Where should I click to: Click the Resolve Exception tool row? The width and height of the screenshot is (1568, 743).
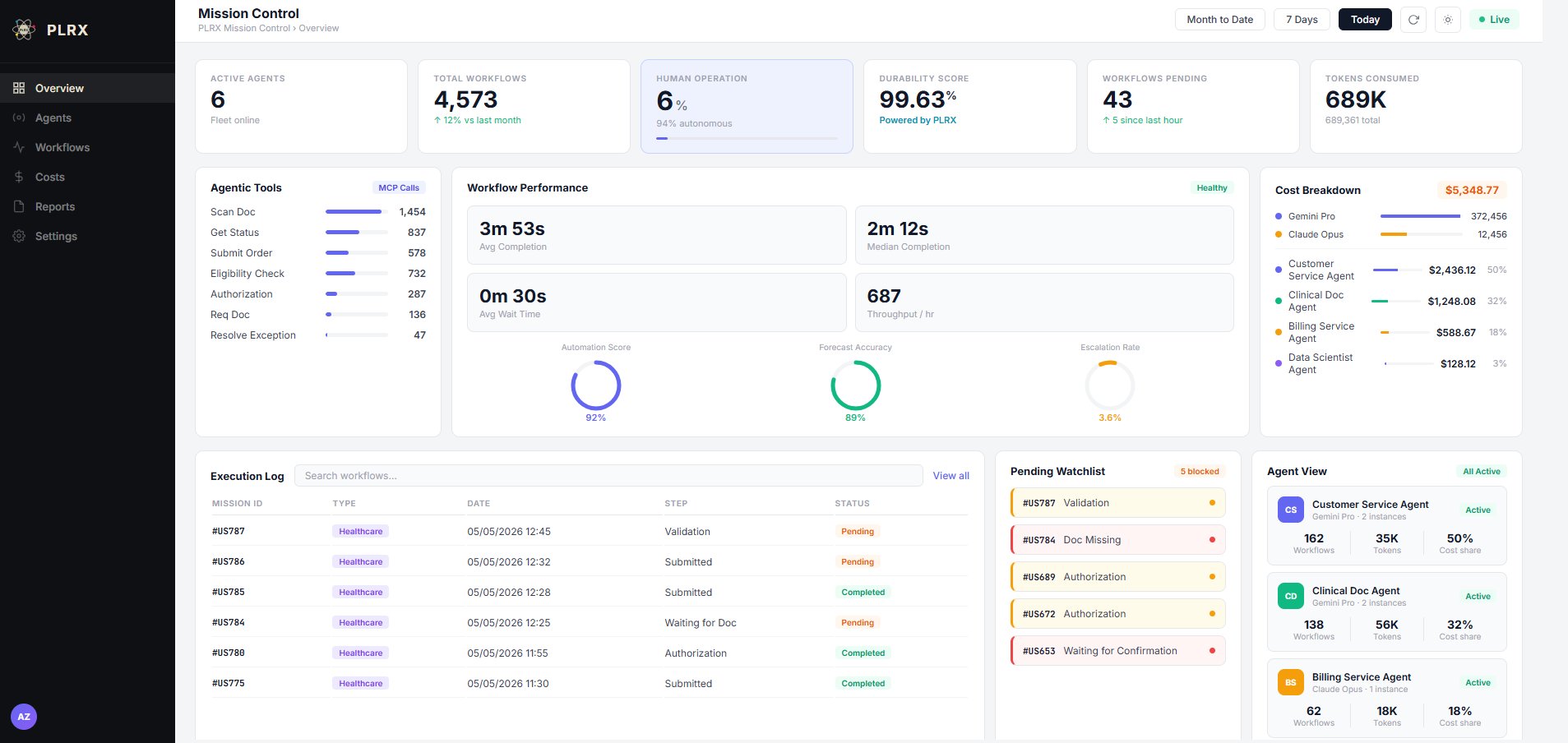pos(318,335)
